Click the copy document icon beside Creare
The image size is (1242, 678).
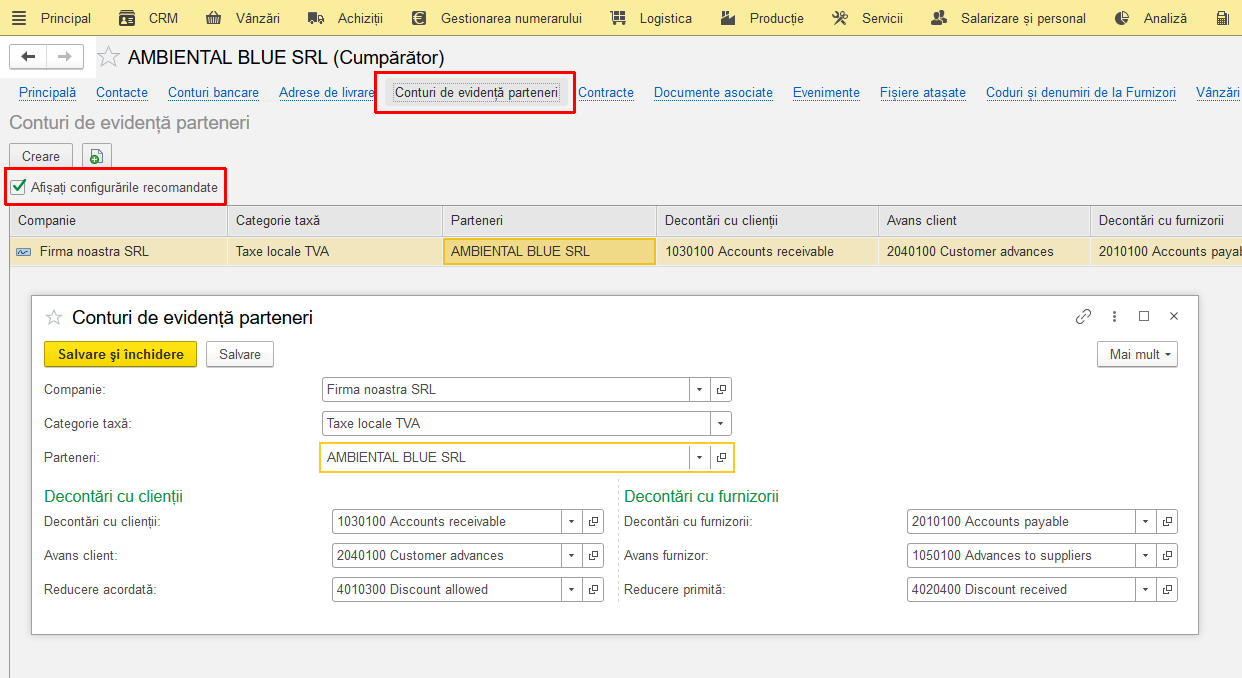tap(96, 156)
